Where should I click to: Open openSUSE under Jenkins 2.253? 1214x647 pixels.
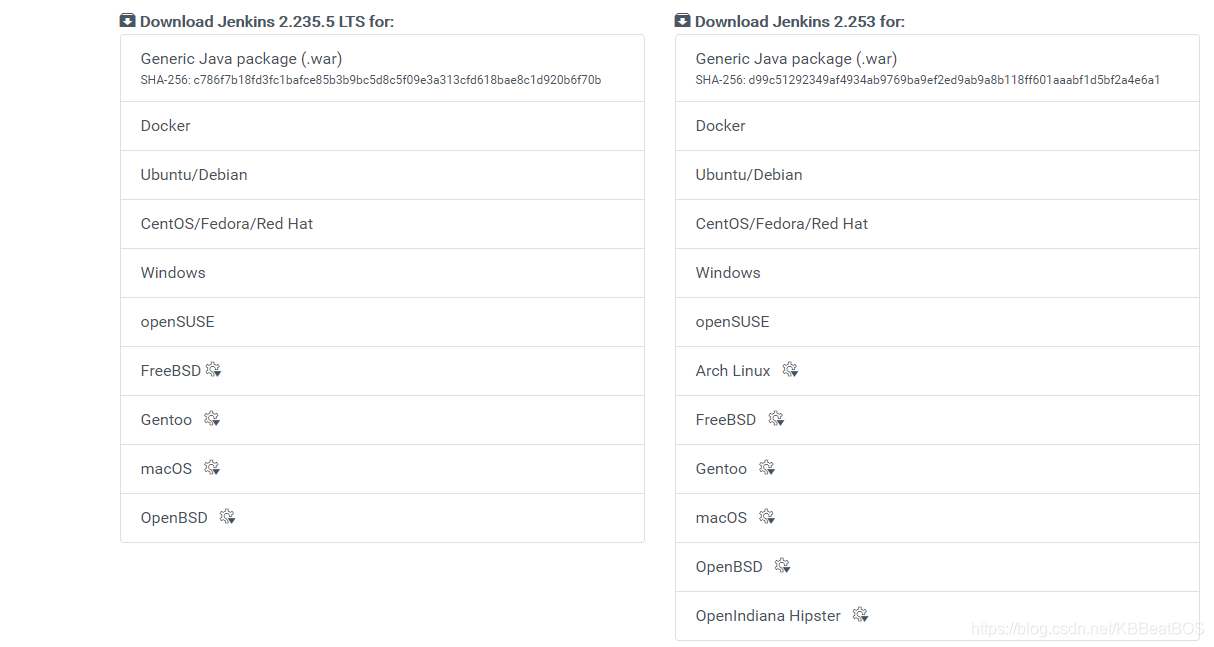click(x=937, y=322)
